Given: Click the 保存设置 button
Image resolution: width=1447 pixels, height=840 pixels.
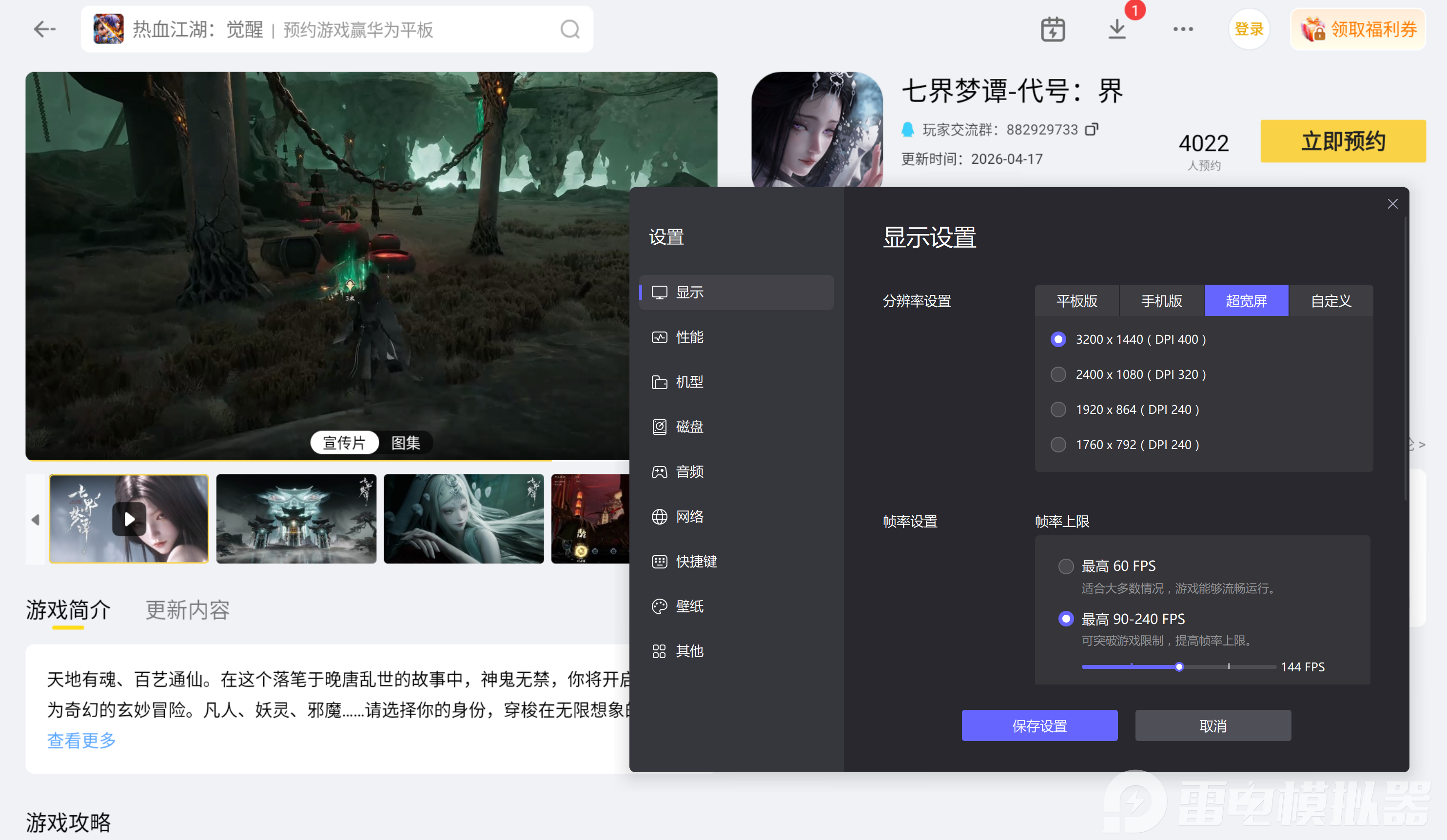Looking at the screenshot, I should (x=1039, y=726).
